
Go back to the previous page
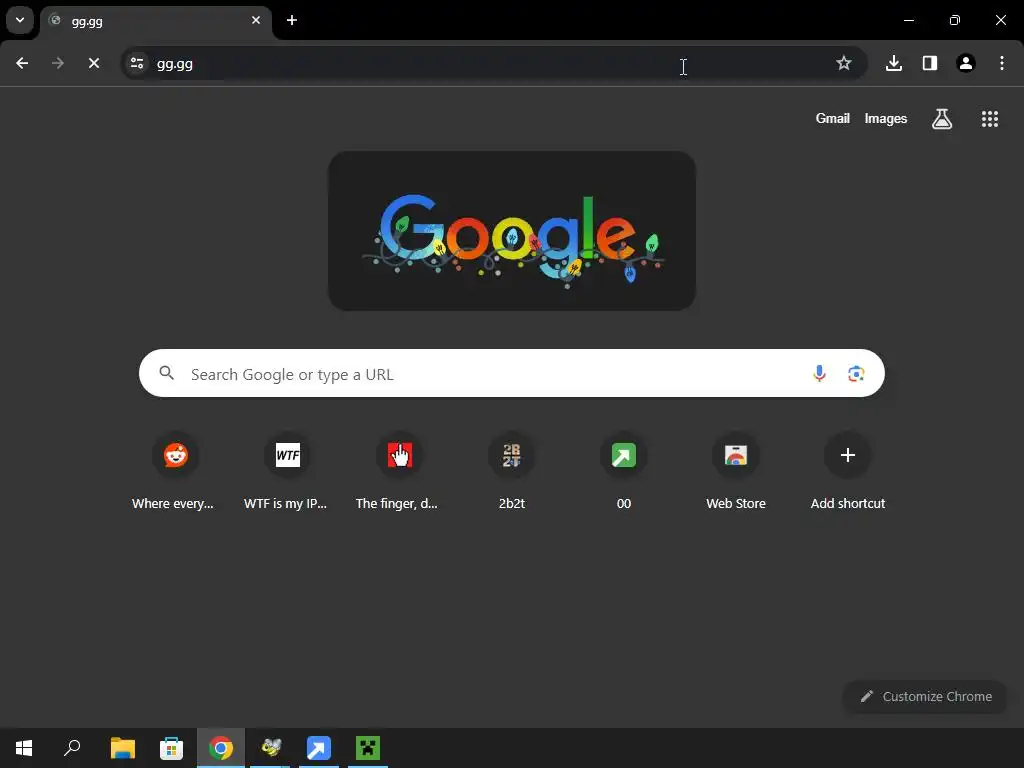(x=22, y=63)
